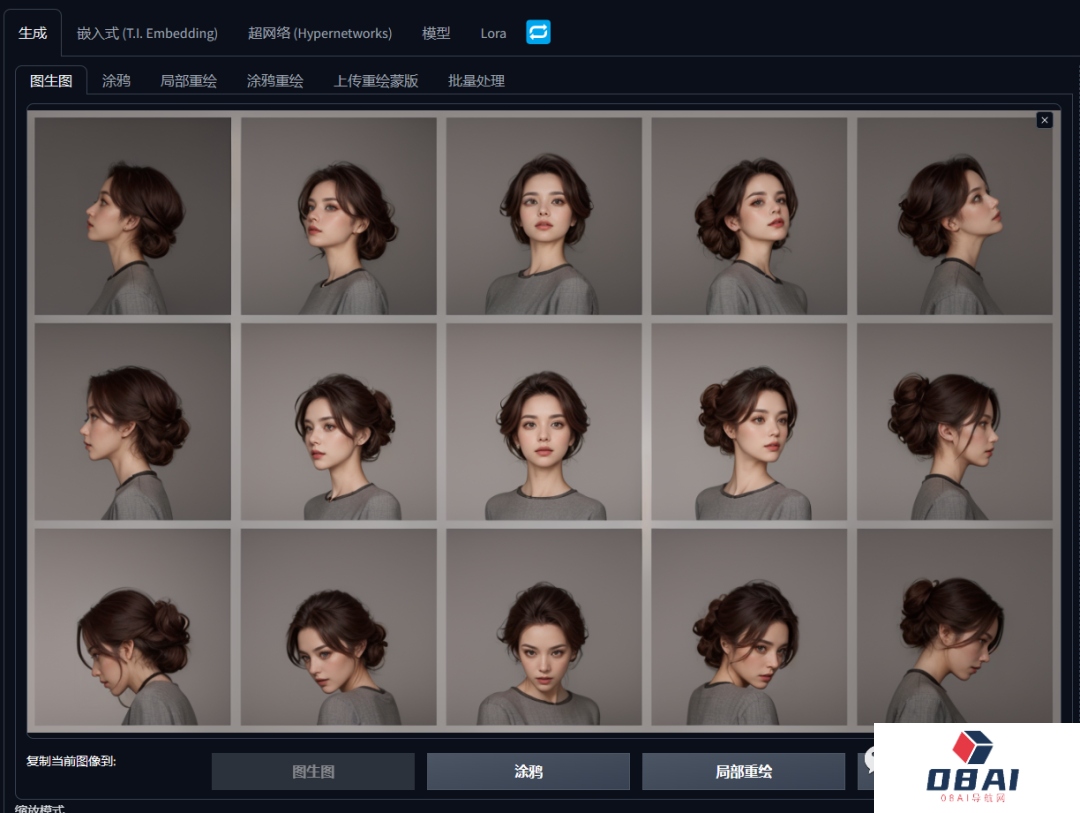
Task: Open the 涂鸦 sub-tab
Action: click(116, 81)
